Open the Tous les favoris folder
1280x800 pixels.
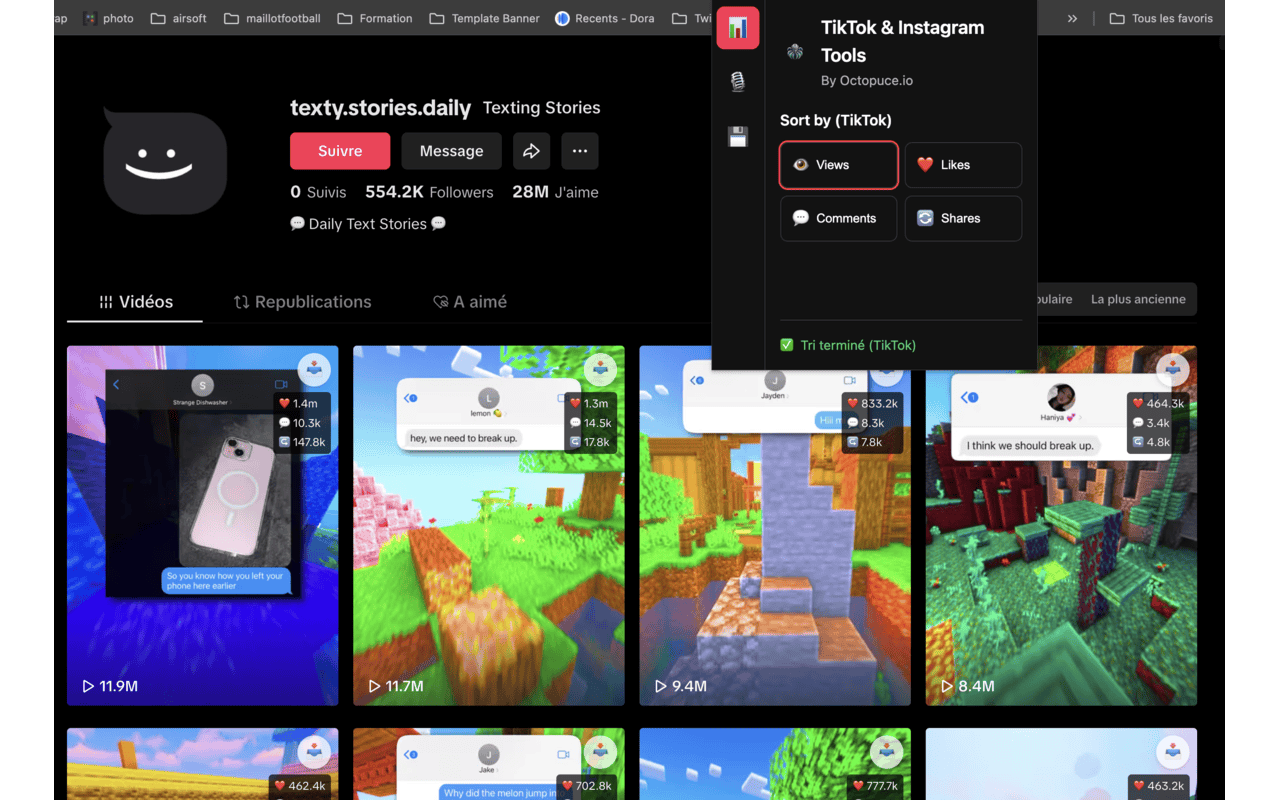[1162, 18]
